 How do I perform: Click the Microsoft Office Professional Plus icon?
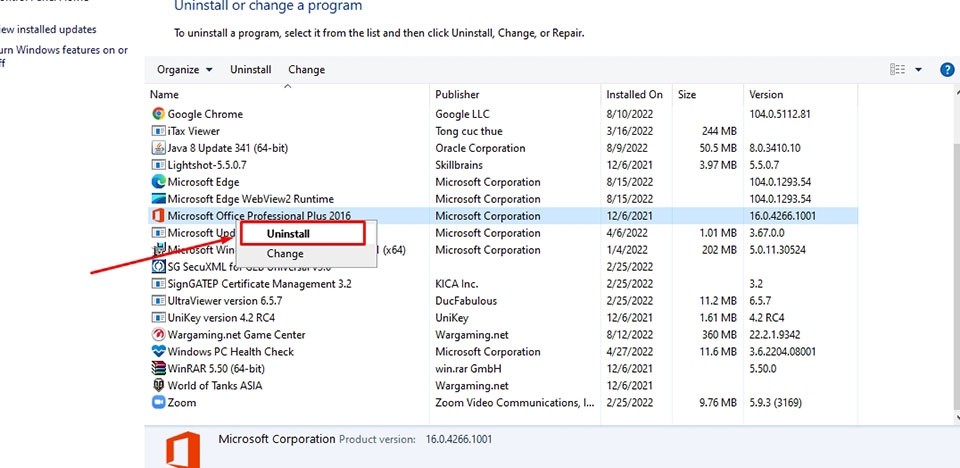(158, 216)
